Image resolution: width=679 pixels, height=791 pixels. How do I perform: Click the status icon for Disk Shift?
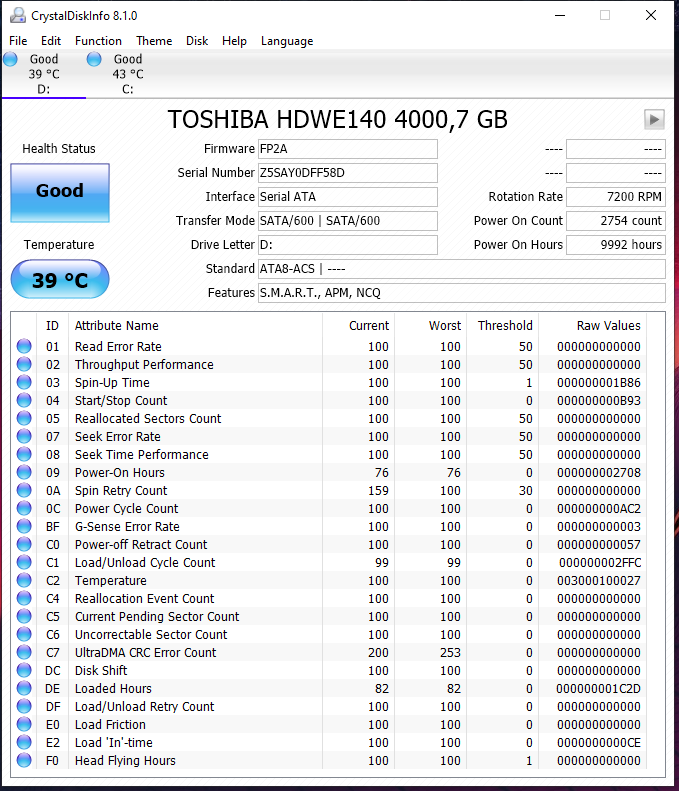[24, 670]
